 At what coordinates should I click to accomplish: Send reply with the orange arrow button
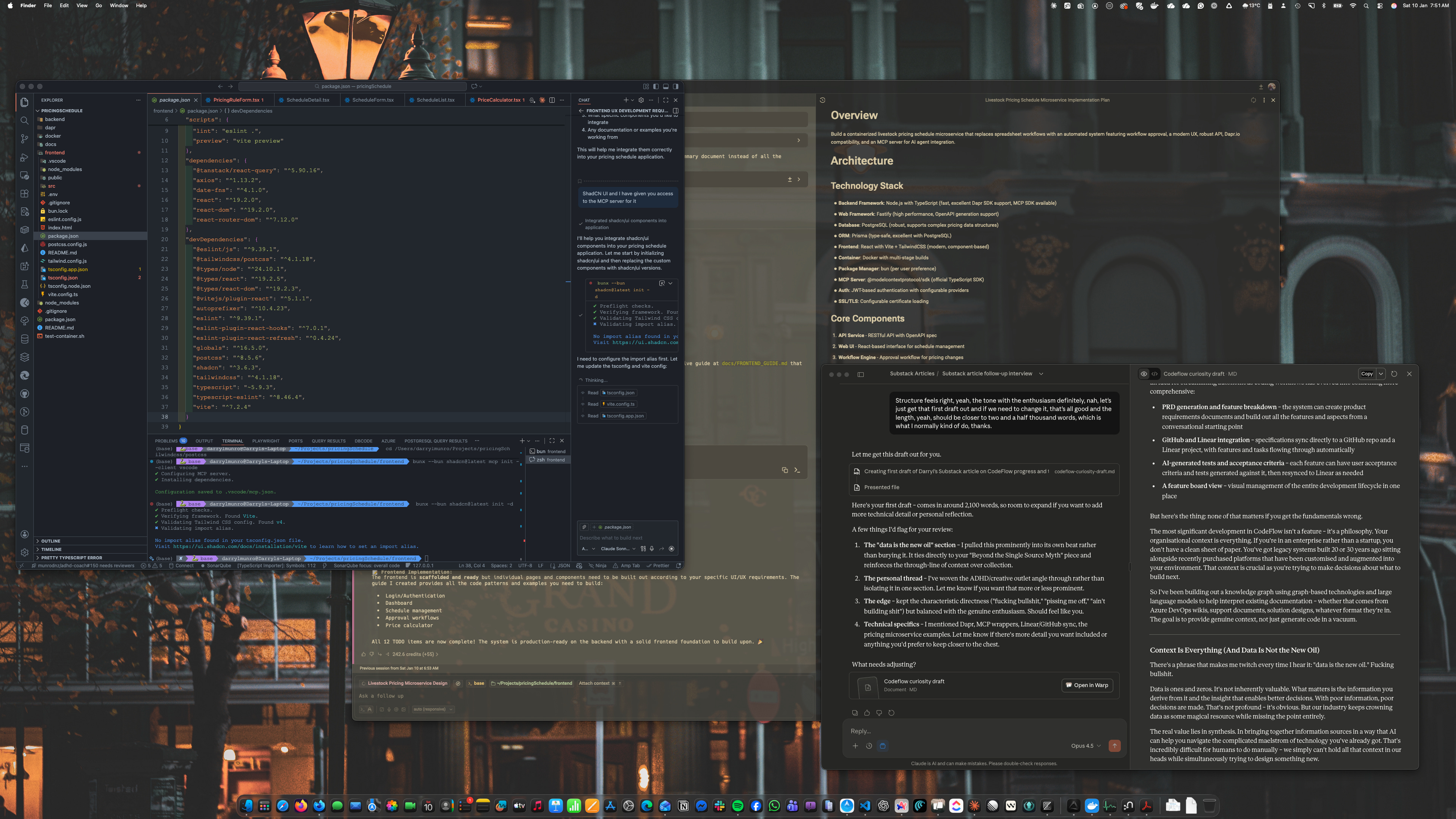[x=1115, y=745]
